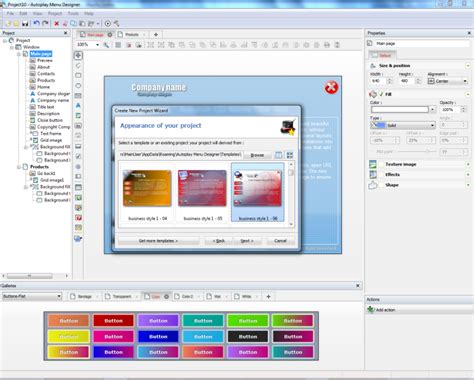Click Get more templates button

coord(158,241)
